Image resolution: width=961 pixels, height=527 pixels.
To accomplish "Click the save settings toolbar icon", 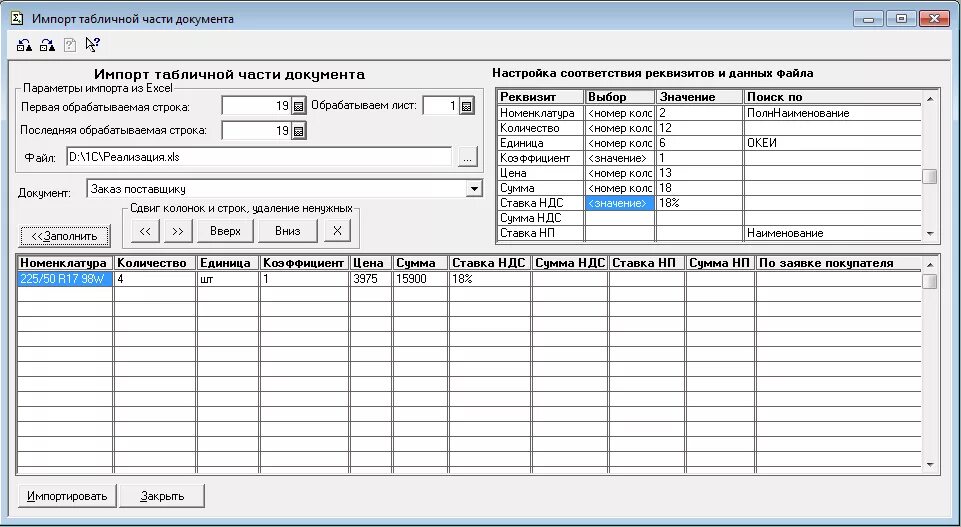I will coord(47,45).
